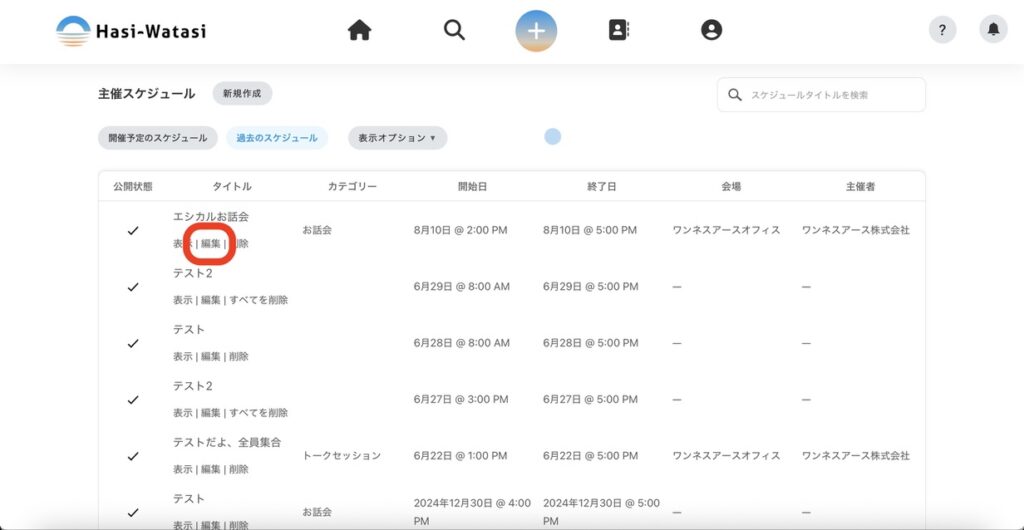Expand the 表示オプション dropdown

397,138
